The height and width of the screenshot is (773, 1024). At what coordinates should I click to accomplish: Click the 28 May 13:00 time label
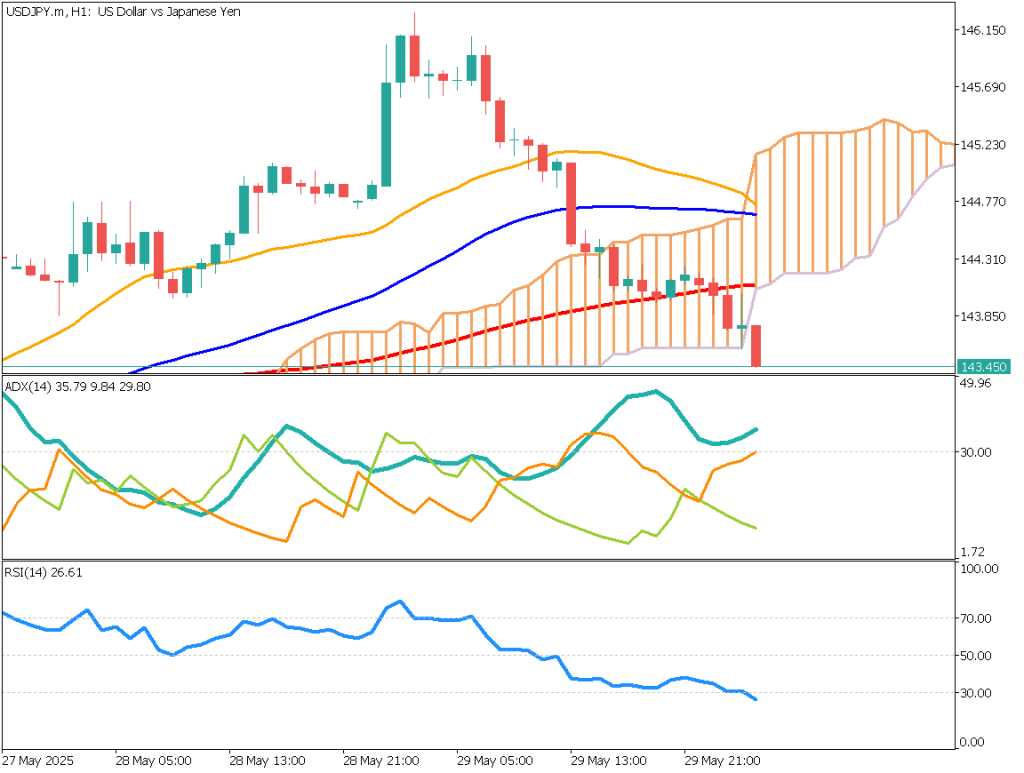point(267,758)
